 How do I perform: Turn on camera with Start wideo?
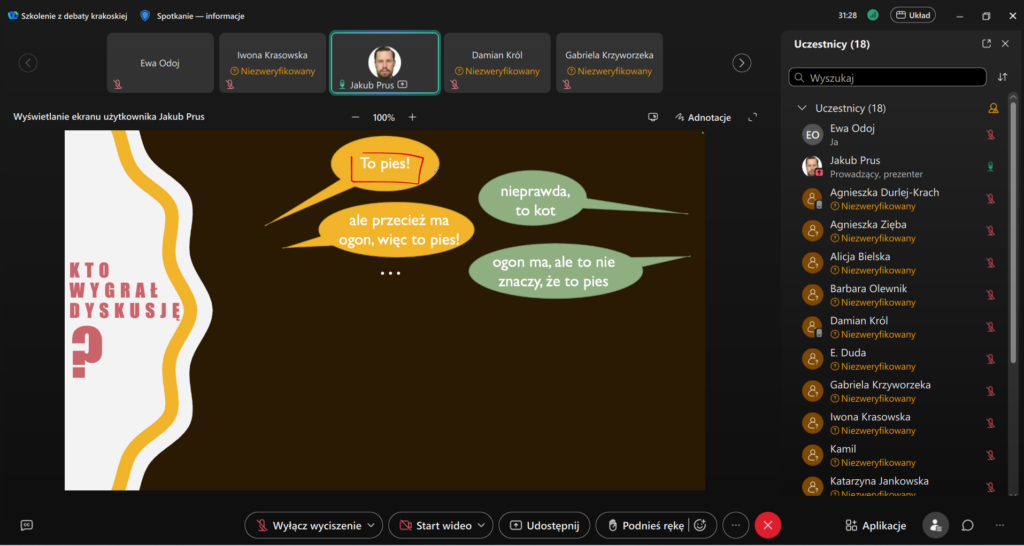click(436, 525)
